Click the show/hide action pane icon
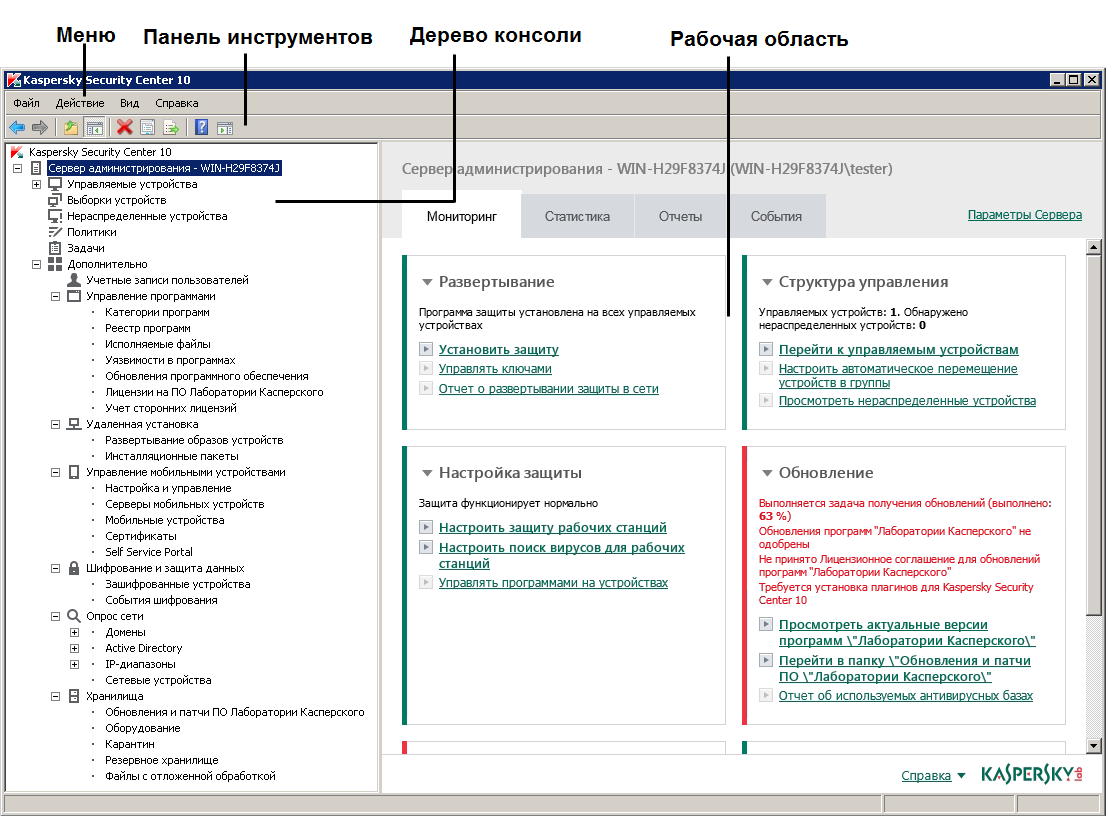Viewport: 1106px width, 816px height. click(225, 128)
